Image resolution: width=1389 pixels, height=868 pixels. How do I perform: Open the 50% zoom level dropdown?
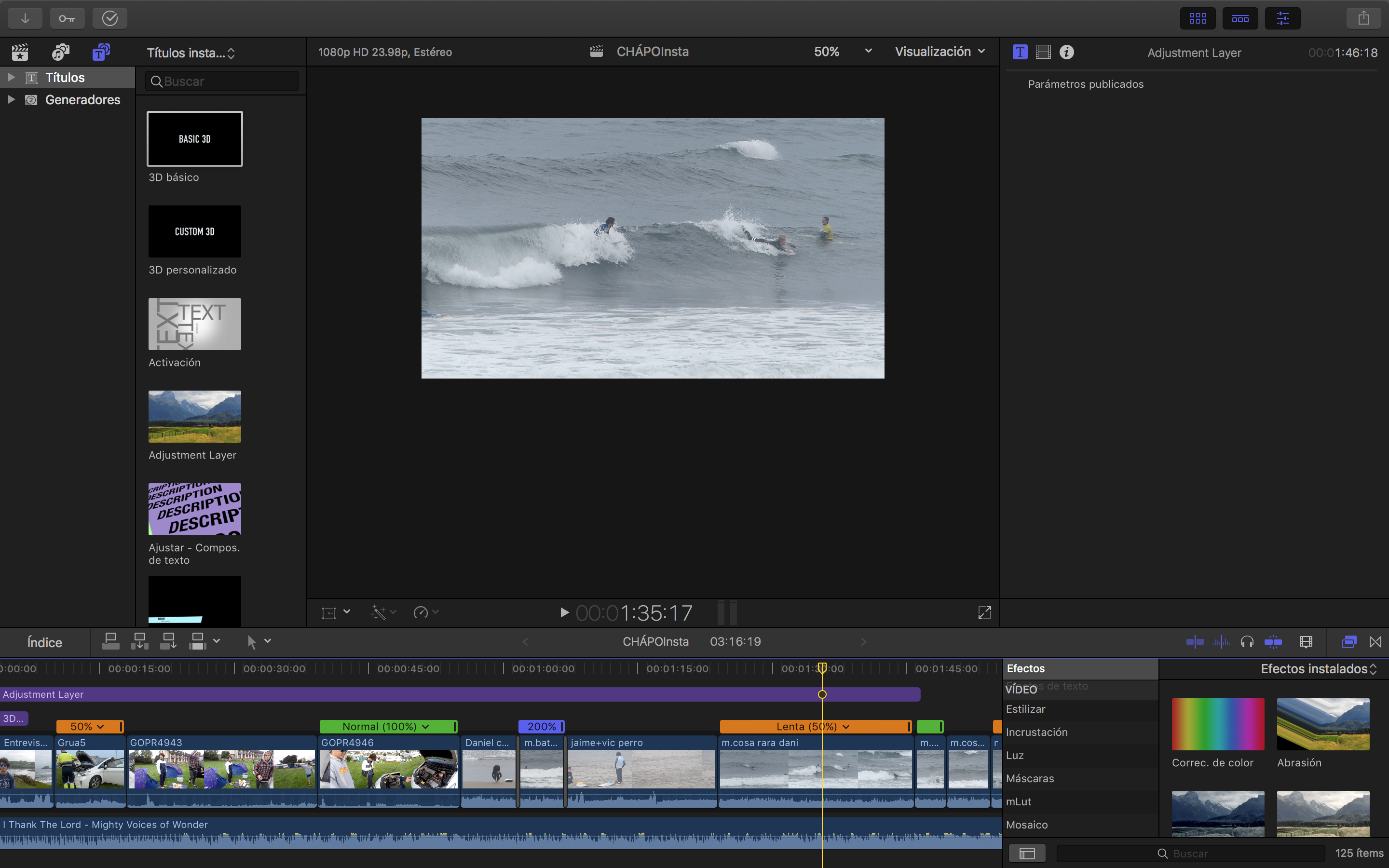pos(843,52)
